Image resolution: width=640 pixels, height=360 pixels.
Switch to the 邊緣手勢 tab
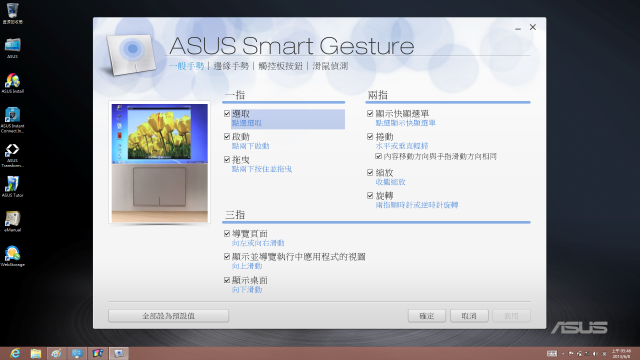tap(231, 66)
